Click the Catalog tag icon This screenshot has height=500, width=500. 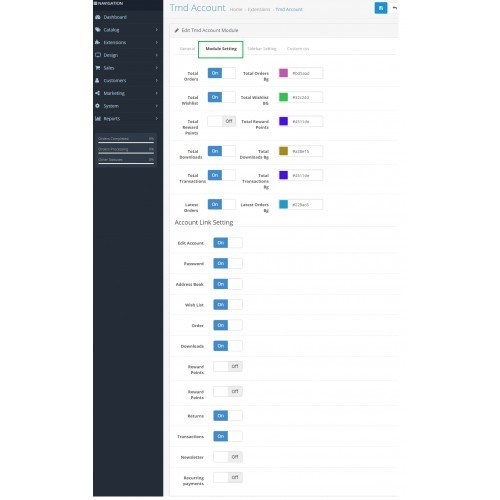pyautogui.click(x=98, y=30)
